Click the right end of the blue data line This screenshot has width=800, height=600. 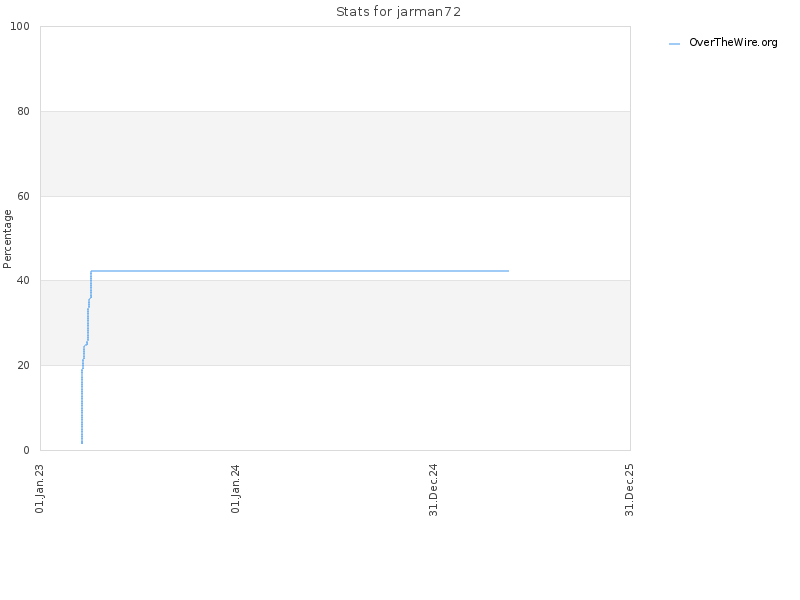coord(508,271)
